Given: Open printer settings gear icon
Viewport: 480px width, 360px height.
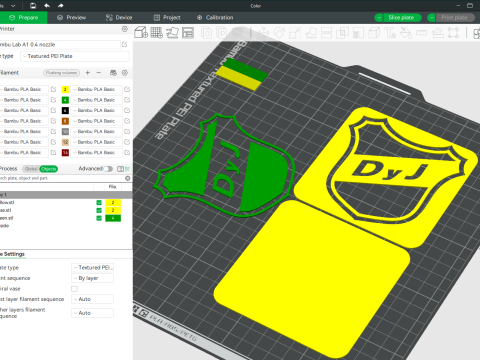Looking at the screenshot, I should point(125,29).
